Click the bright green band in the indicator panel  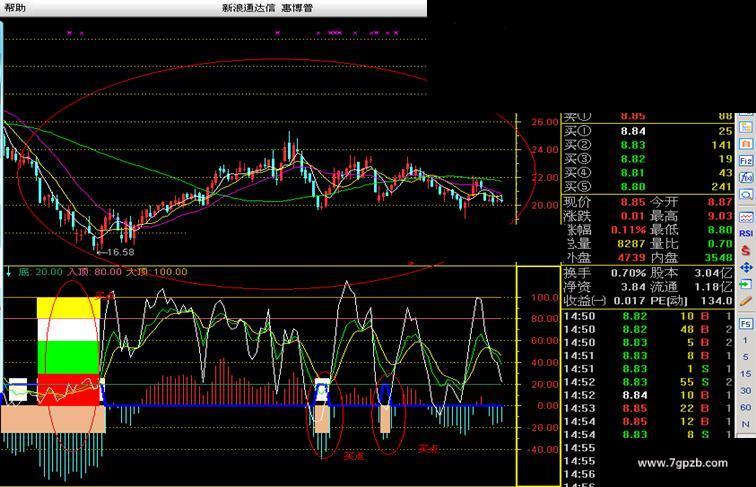(68, 357)
